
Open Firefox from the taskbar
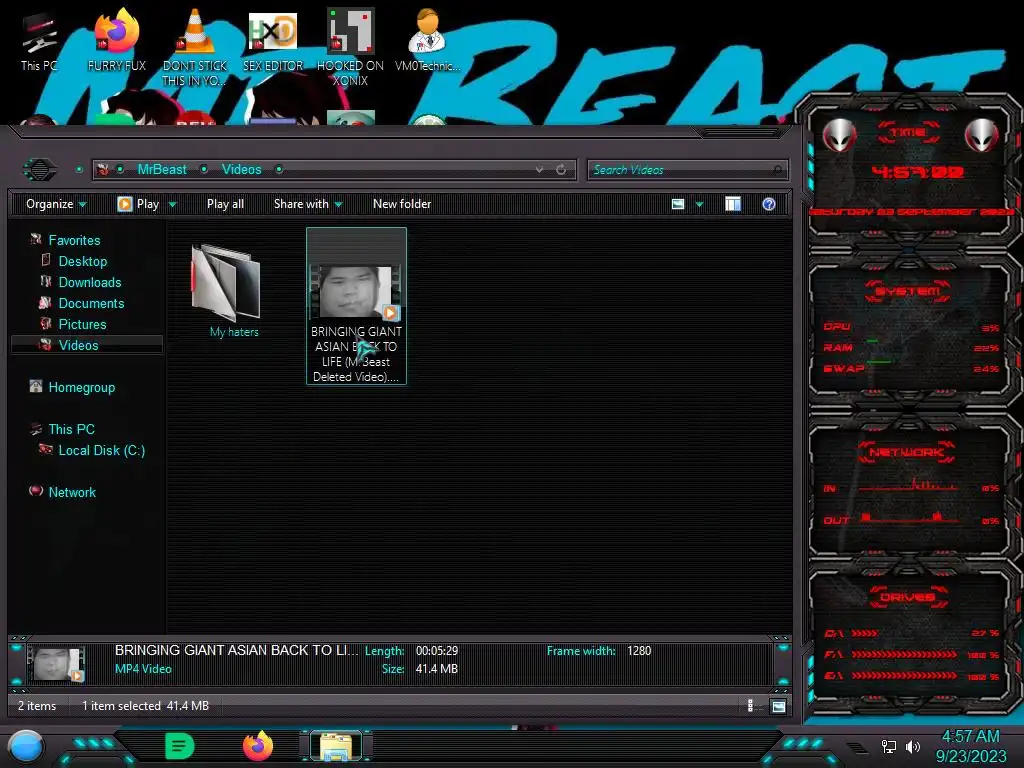point(258,746)
